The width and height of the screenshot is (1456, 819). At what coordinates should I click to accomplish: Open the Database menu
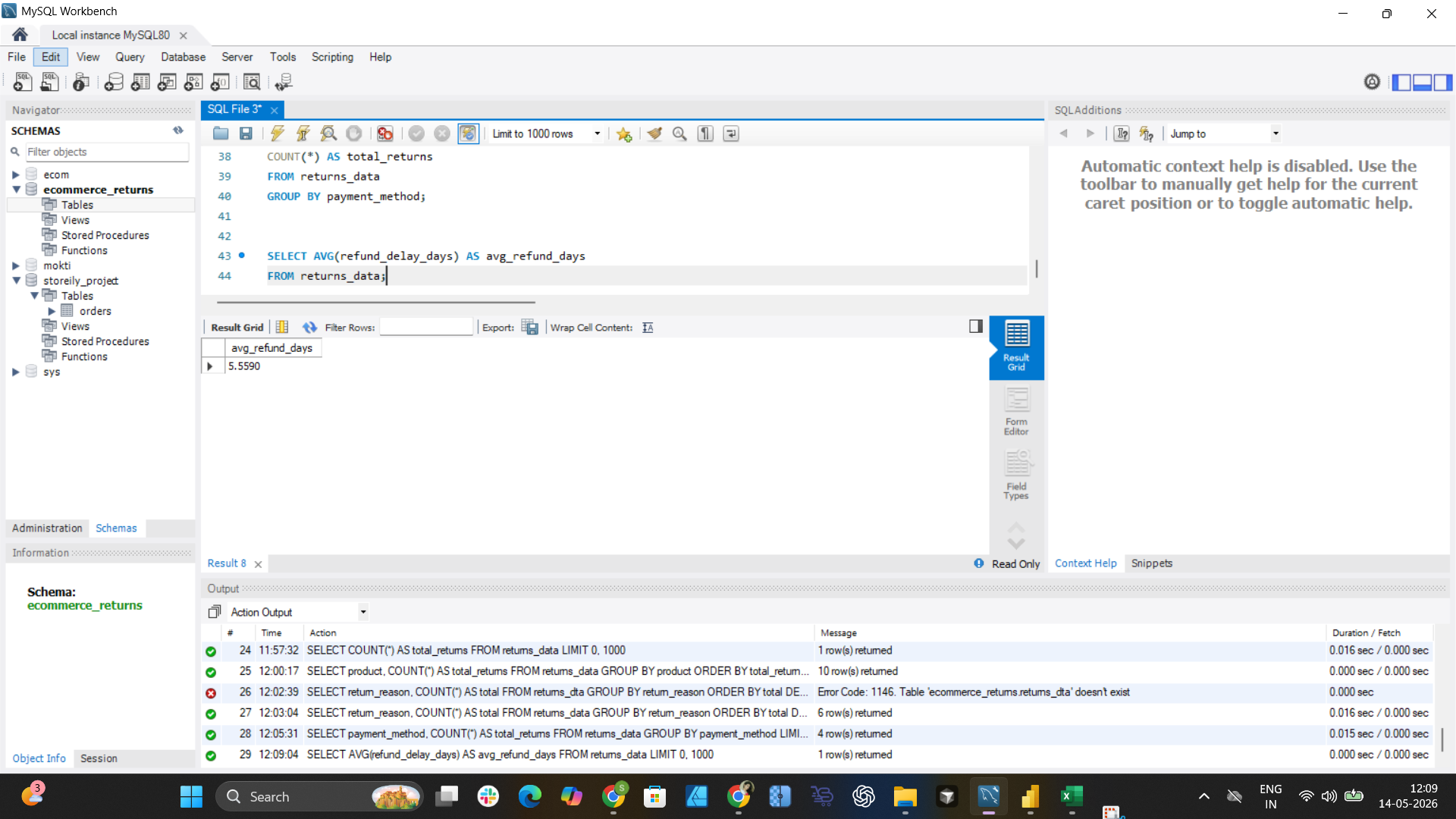coord(183,57)
